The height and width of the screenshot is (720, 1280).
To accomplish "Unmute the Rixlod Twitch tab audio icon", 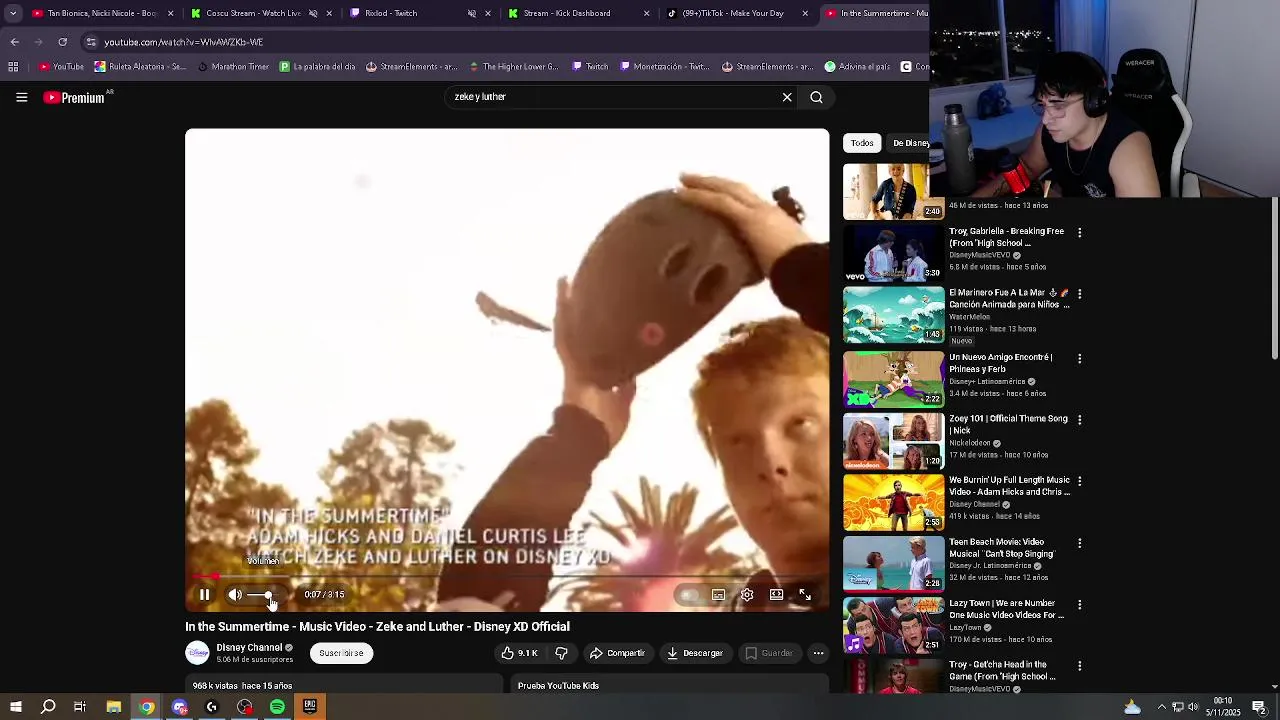I will point(472,13).
